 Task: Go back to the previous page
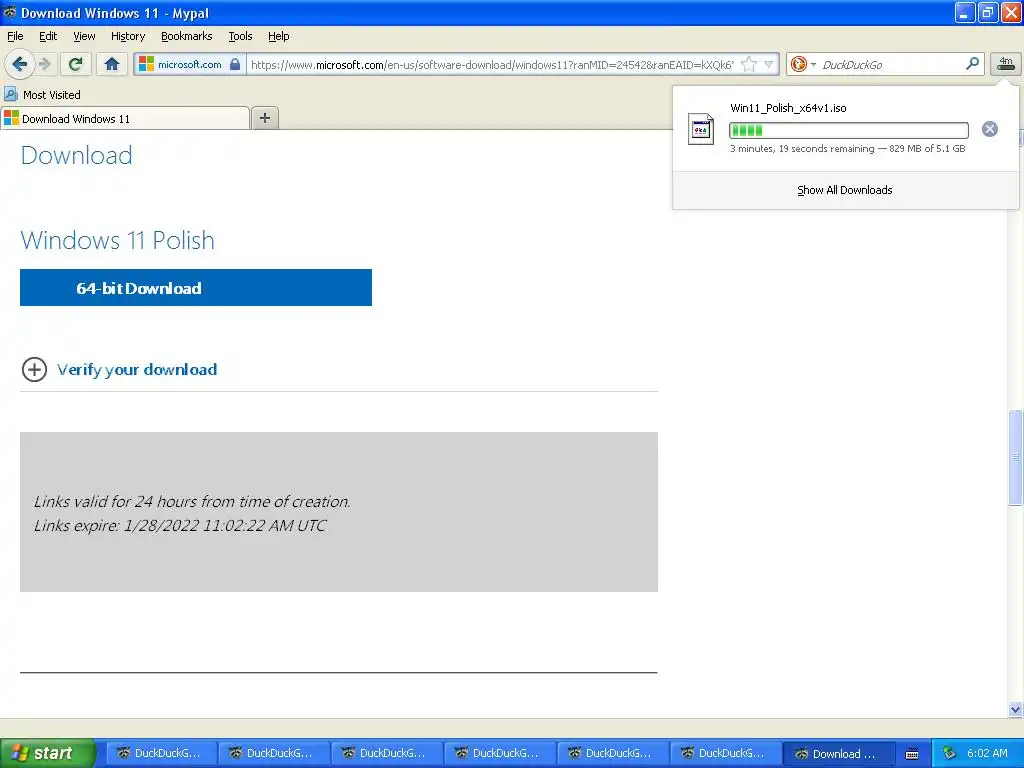20,64
